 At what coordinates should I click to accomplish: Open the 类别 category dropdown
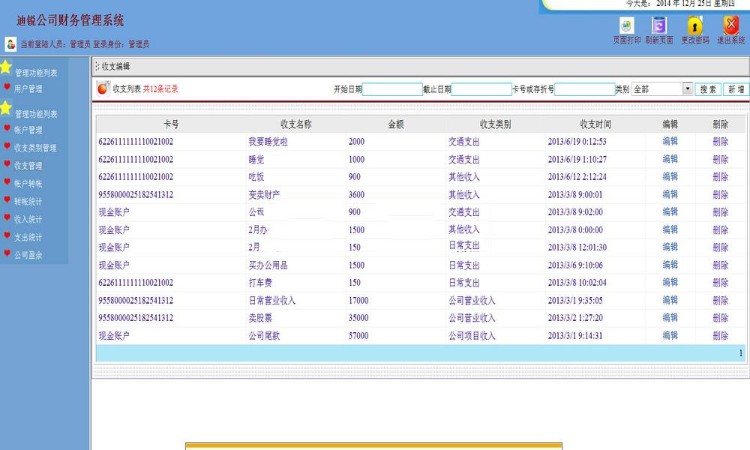click(687, 89)
